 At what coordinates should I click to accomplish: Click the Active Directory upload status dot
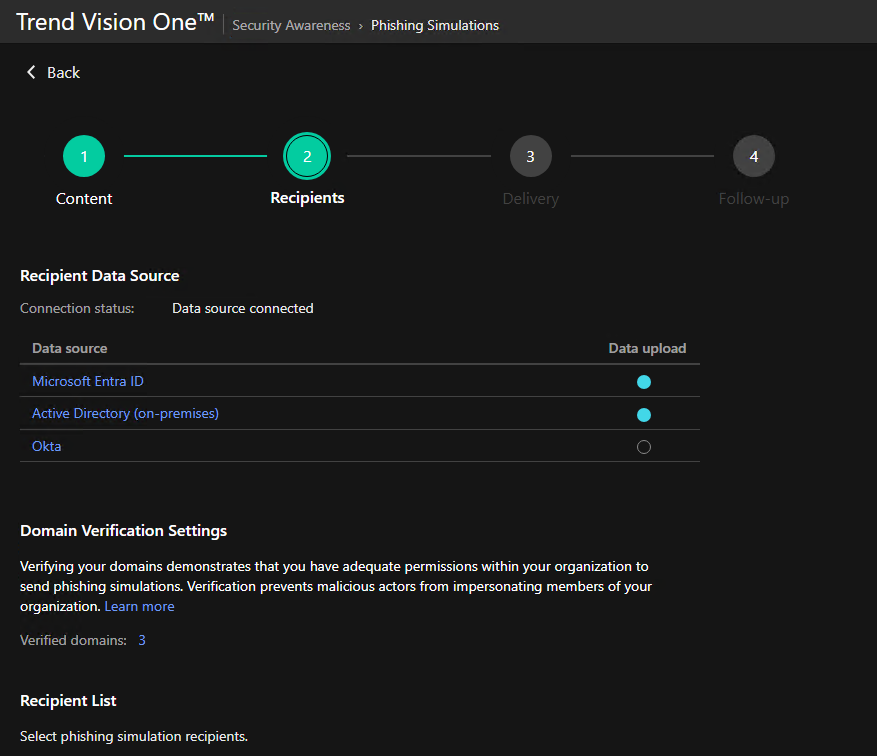(x=644, y=414)
